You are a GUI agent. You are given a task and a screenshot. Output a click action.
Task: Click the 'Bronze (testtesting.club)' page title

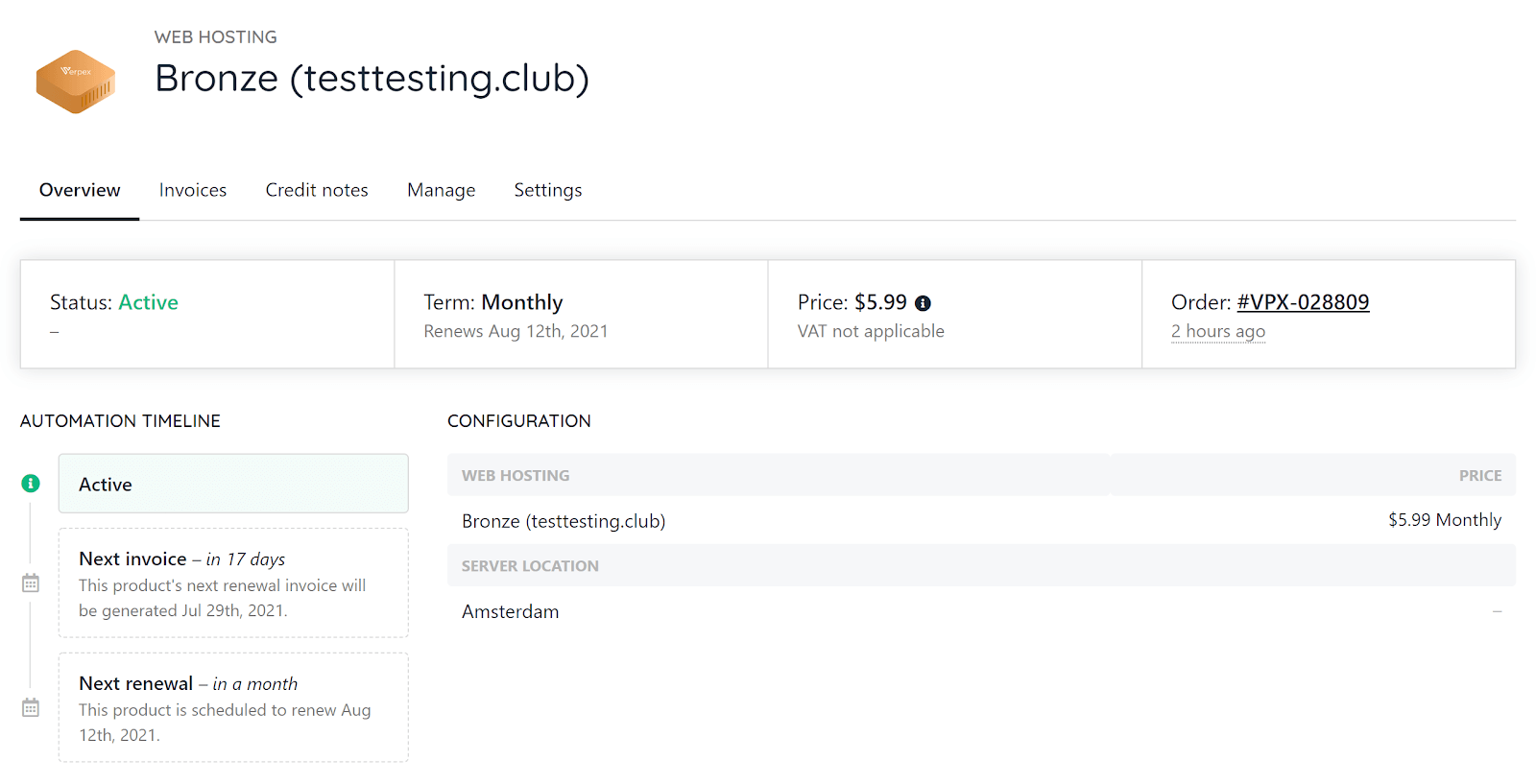coord(372,79)
